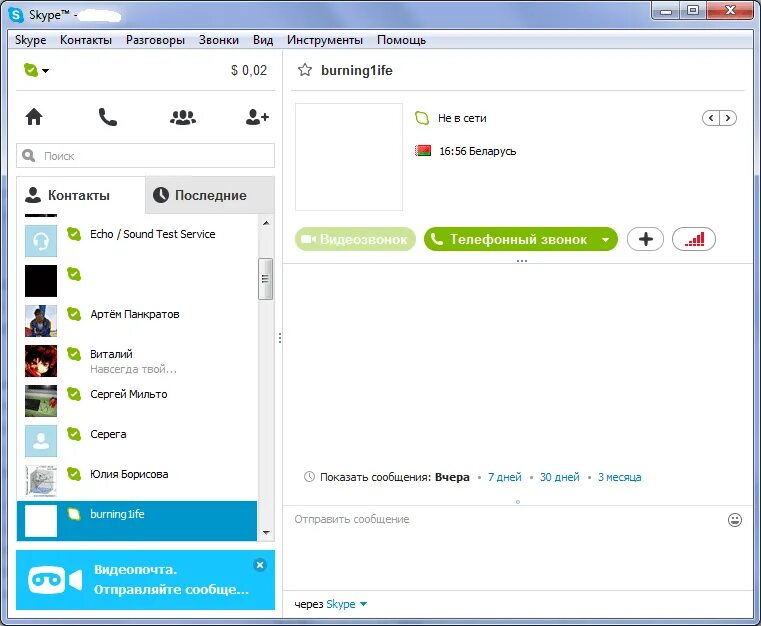The width and height of the screenshot is (761, 626).
Task: Select the burning1ife contact row
Action: [137, 521]
